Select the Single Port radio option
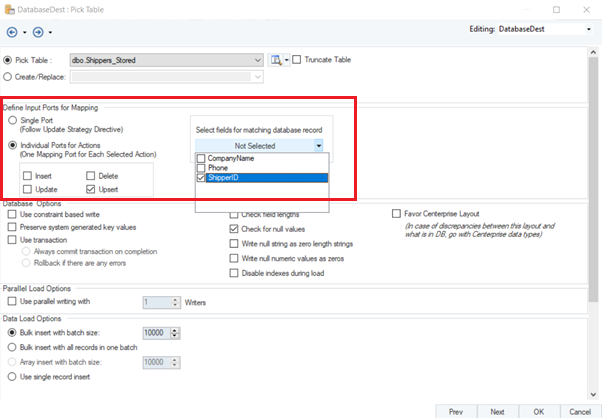Viewport: 602px width, 418px height. (12, 120)
